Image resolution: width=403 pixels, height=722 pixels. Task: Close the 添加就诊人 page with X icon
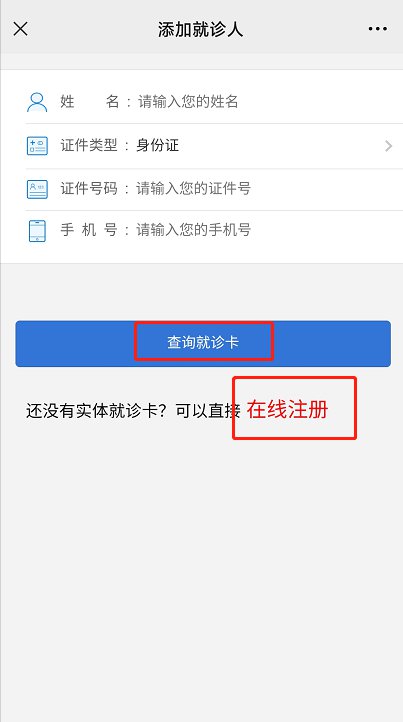click(21, 29)
